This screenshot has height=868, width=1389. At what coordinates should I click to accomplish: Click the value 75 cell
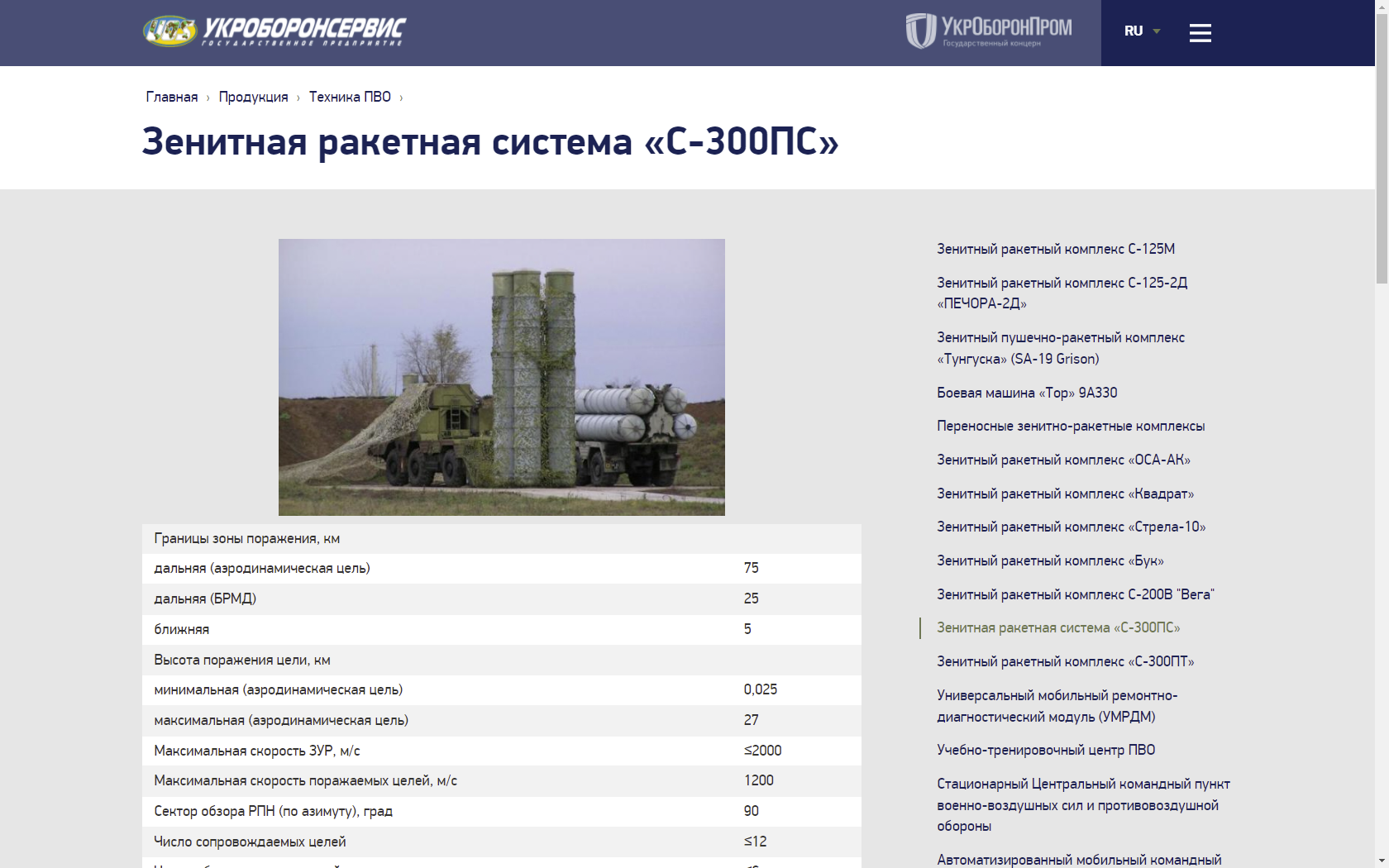tap(751, 568)
